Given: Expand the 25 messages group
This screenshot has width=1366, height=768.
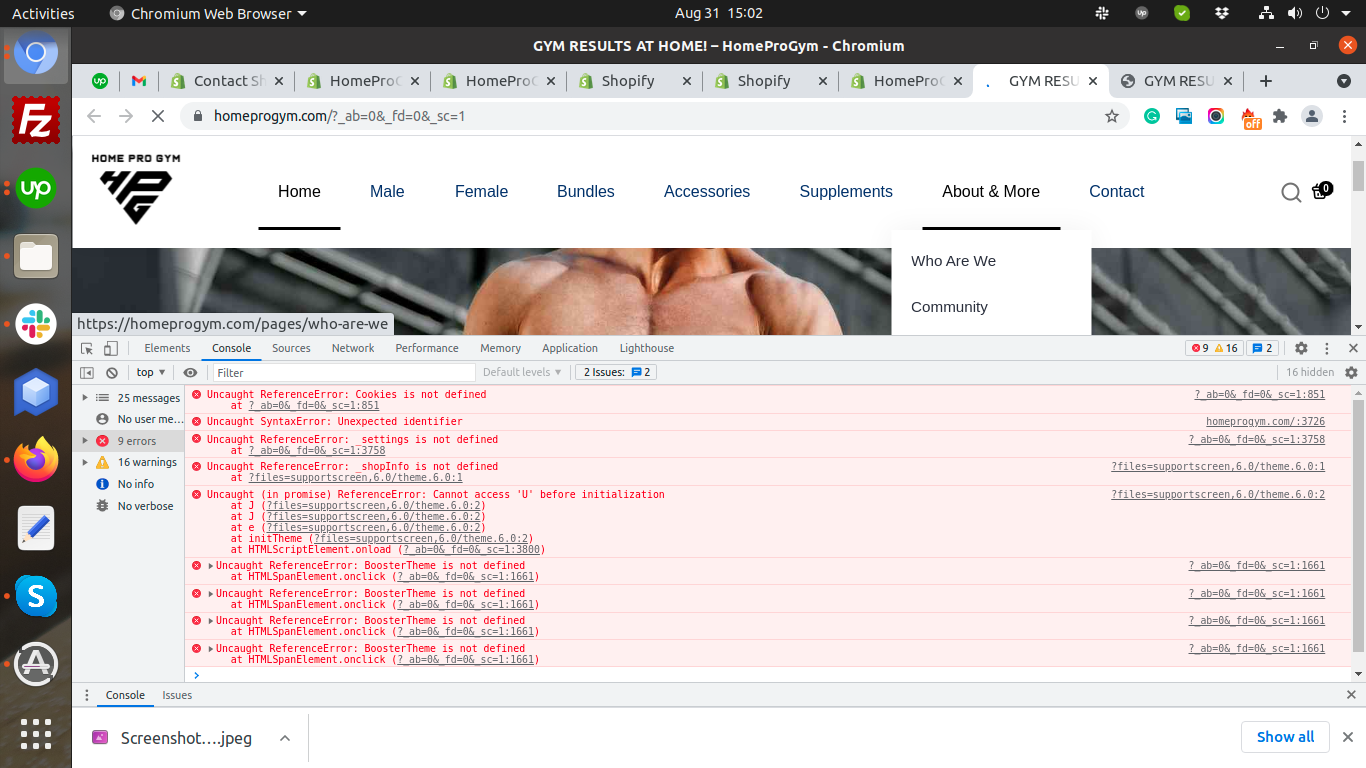Looking at the screenshot, I should coord(86,398).
